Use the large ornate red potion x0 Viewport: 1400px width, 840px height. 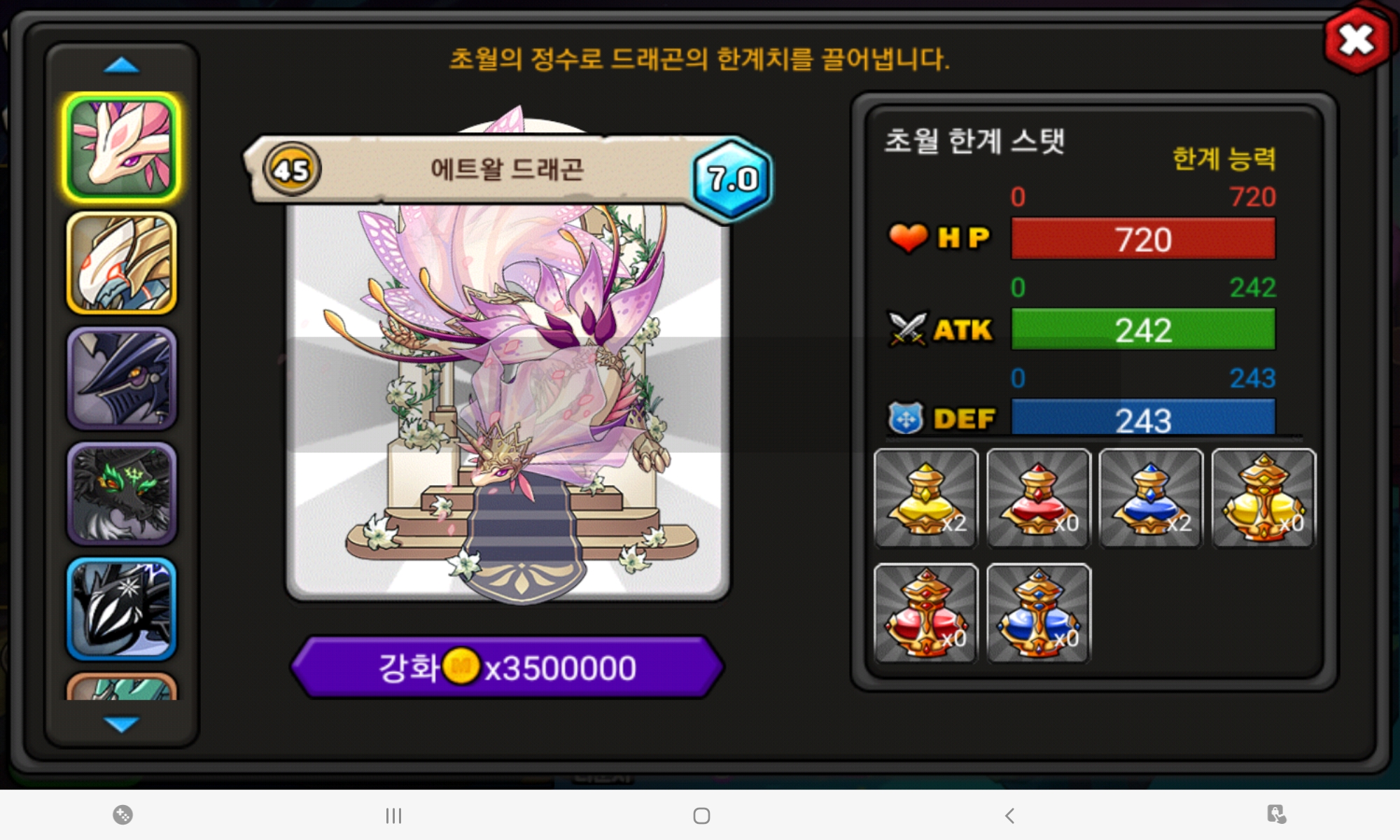click(x=926, y=613)
